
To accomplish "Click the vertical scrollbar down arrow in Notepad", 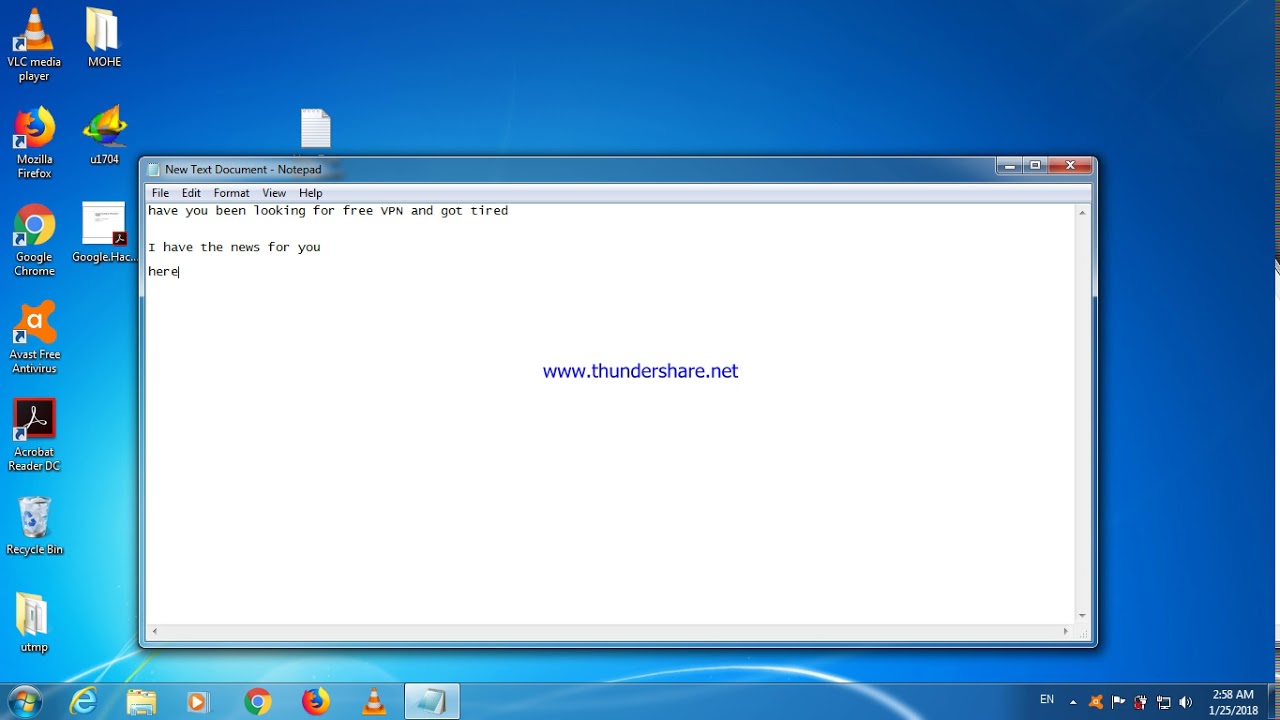I will coord(1082,616).
